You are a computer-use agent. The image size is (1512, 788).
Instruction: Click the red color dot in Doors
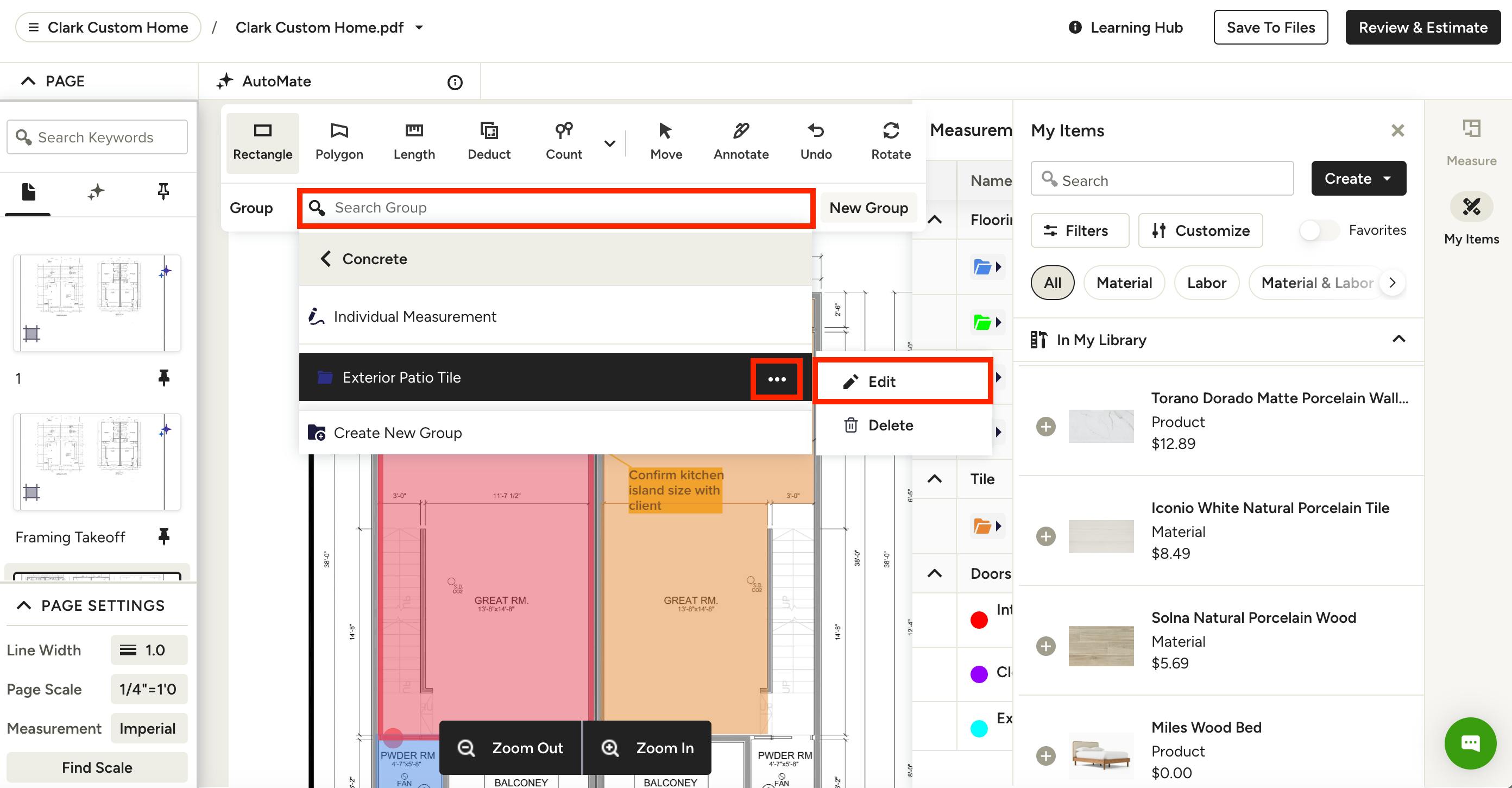979,620
